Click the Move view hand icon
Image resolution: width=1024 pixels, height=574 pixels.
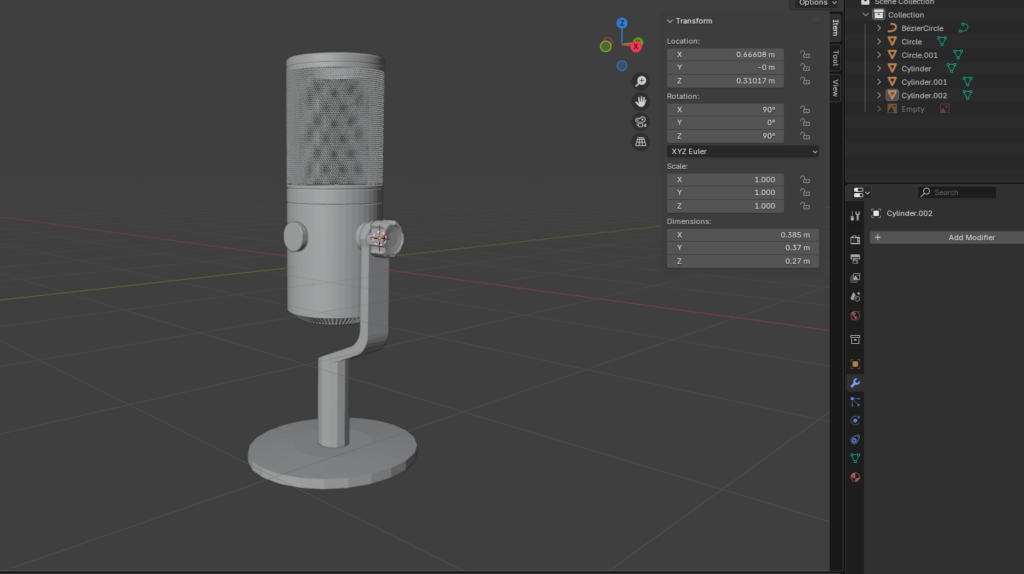(x=641, y=101)
